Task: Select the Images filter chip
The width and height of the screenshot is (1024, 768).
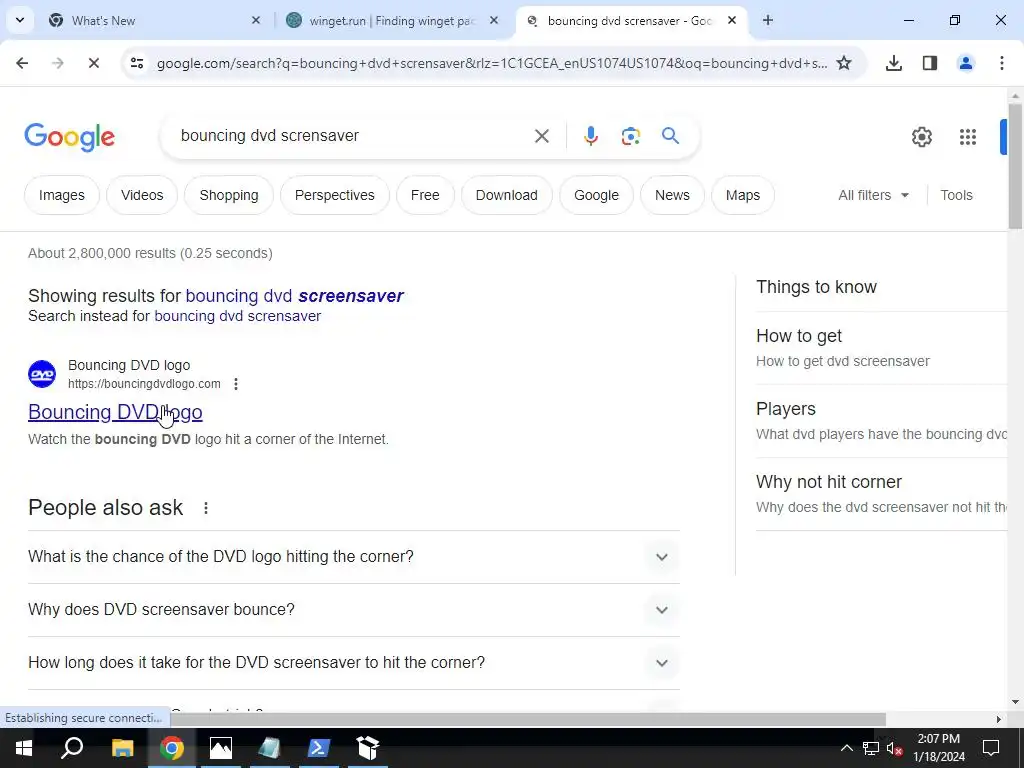Action: tap(61, 195)
